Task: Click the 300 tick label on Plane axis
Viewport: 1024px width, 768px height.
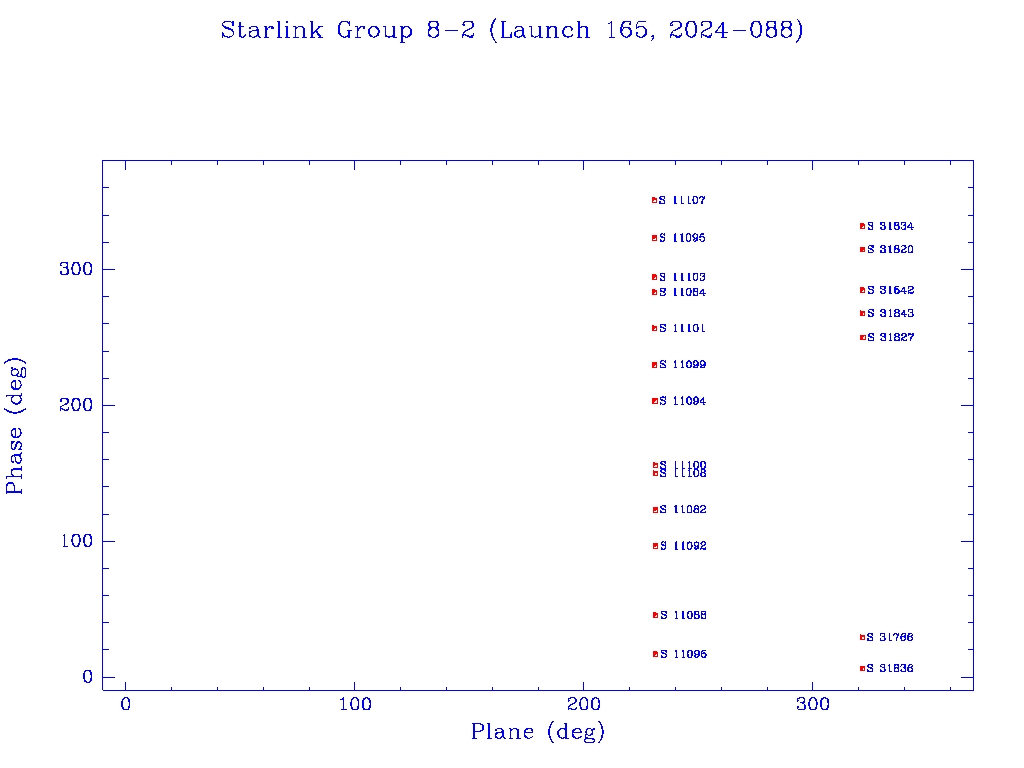Action: (x=812, y=704)
